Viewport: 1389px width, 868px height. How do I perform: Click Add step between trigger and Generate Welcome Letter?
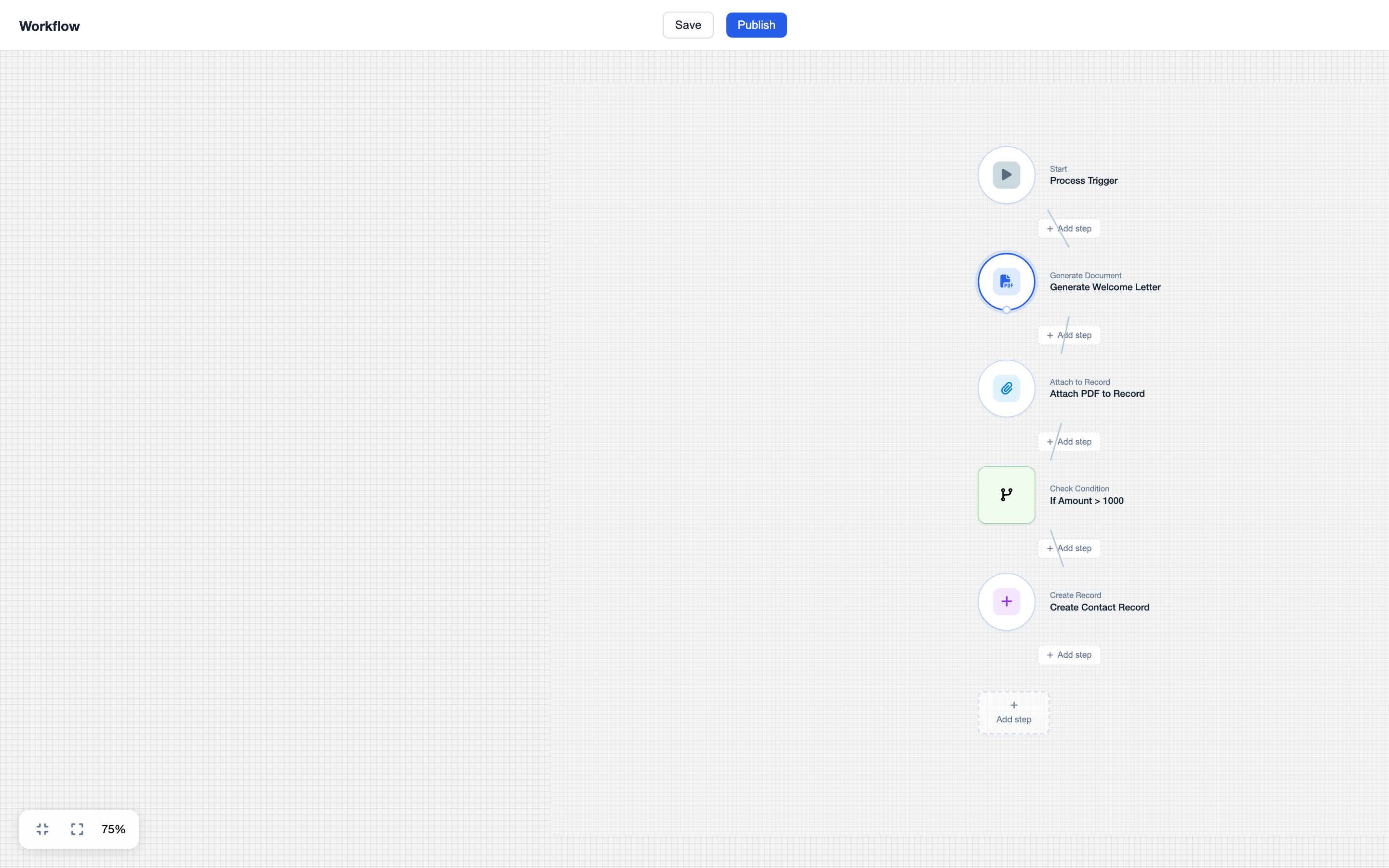tap(1068, 228)
